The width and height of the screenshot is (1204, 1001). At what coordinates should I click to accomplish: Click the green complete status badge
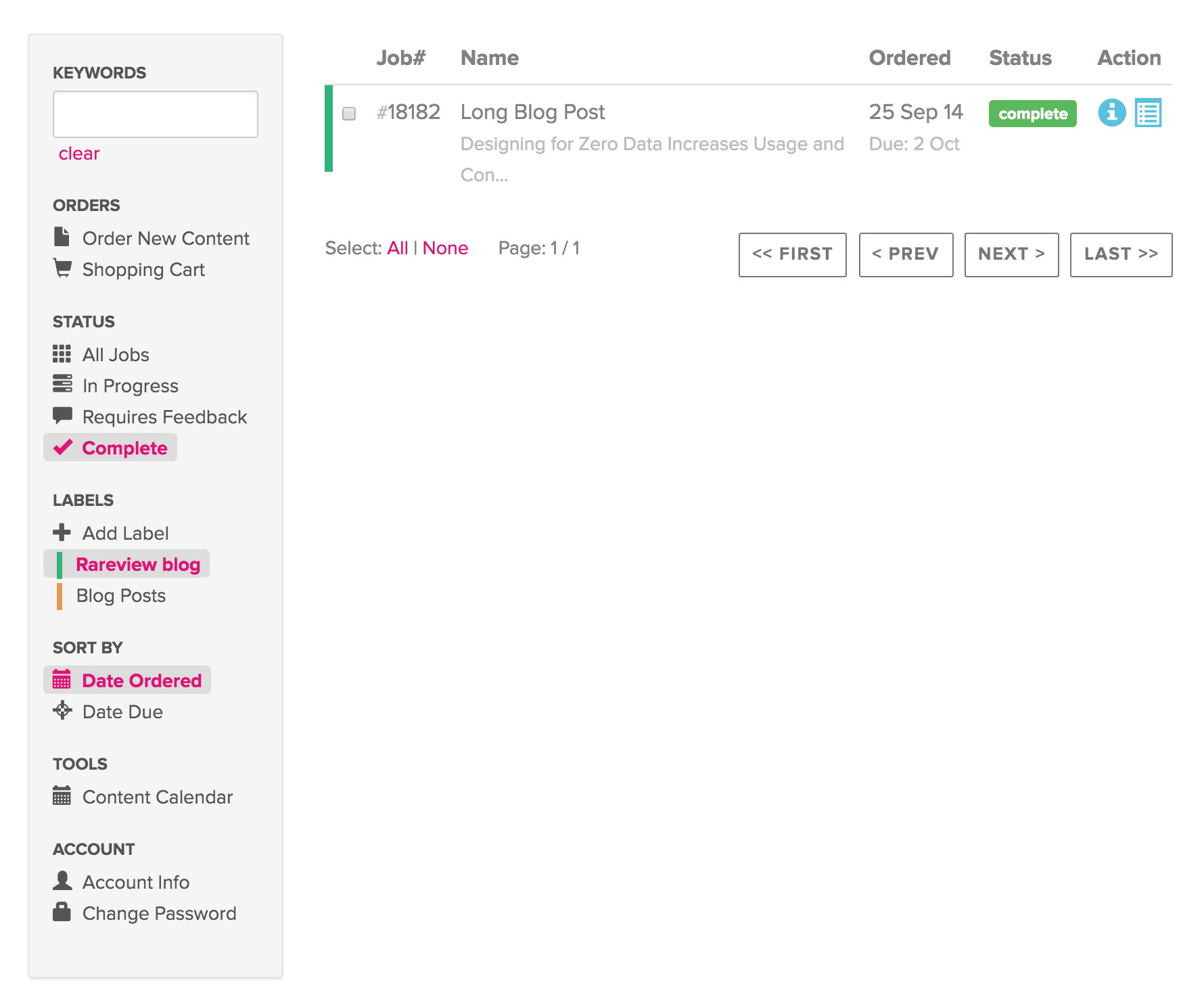[1033, 114]
